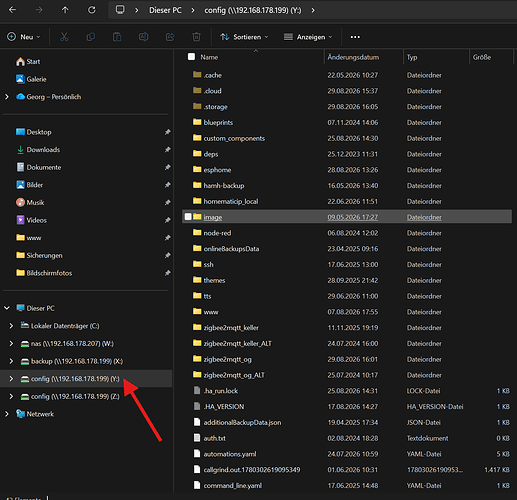The width and height of the screenshot is (517, 500).
Task: Tick the select-all checkbox beside Name
Action: coord(191,57)
